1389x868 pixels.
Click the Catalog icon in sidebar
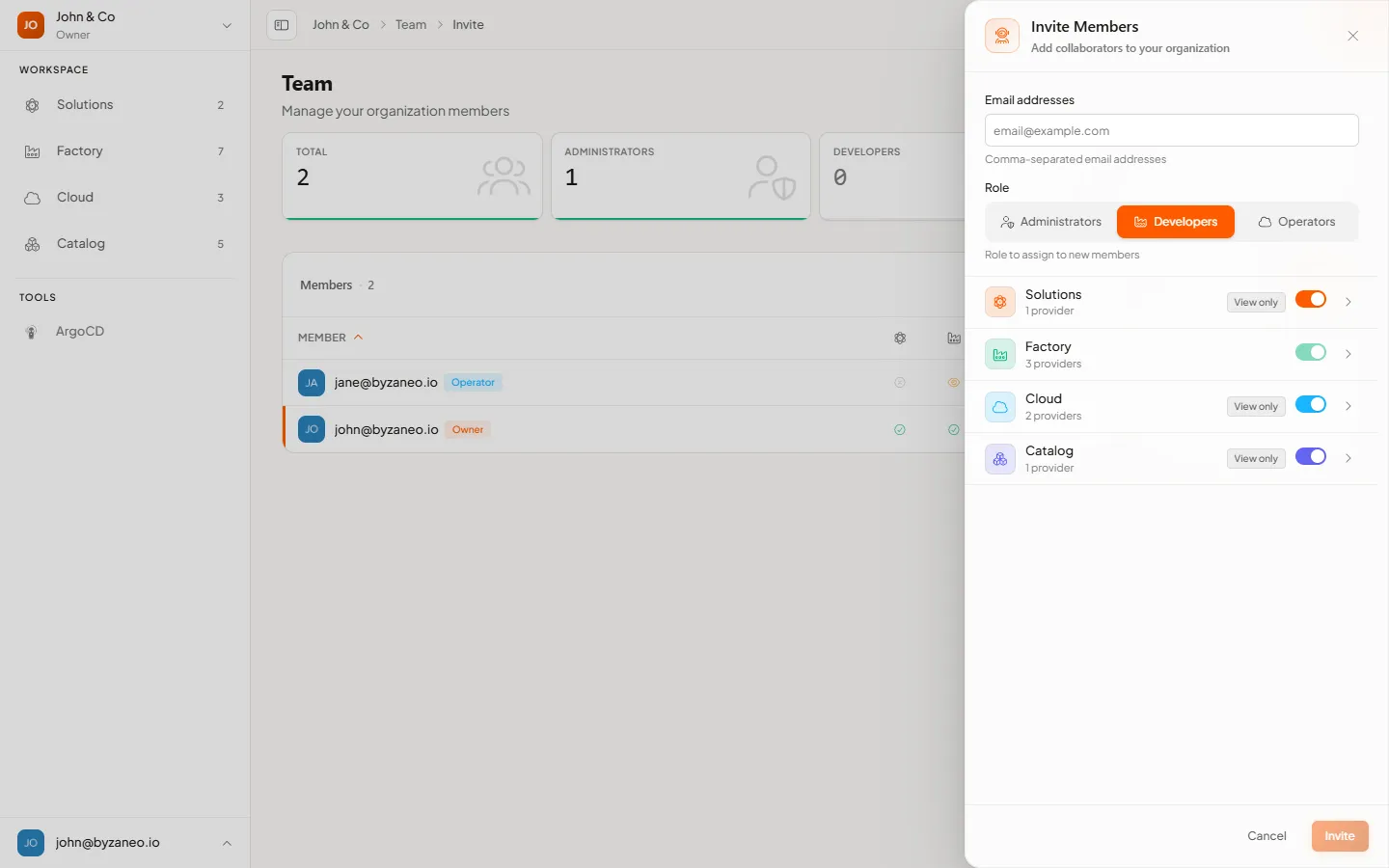(33, 244)
